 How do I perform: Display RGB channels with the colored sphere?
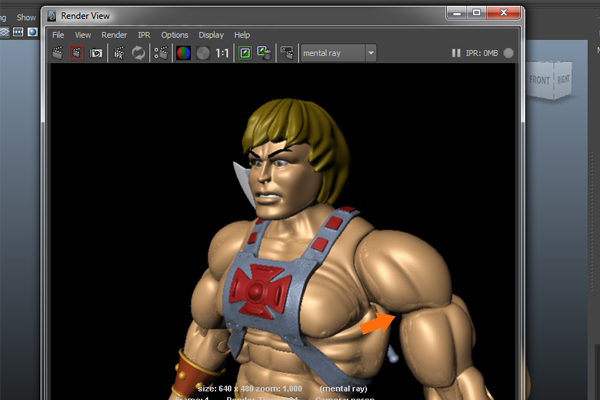183,53
